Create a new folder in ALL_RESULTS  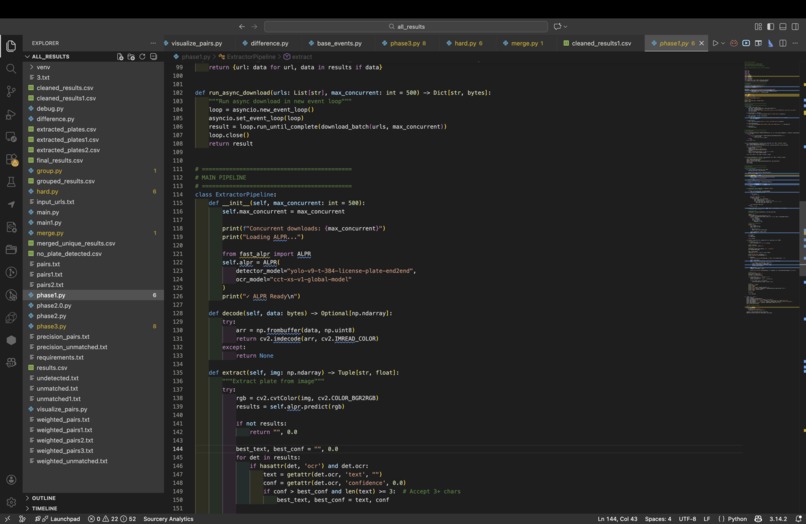click(131, 57)
